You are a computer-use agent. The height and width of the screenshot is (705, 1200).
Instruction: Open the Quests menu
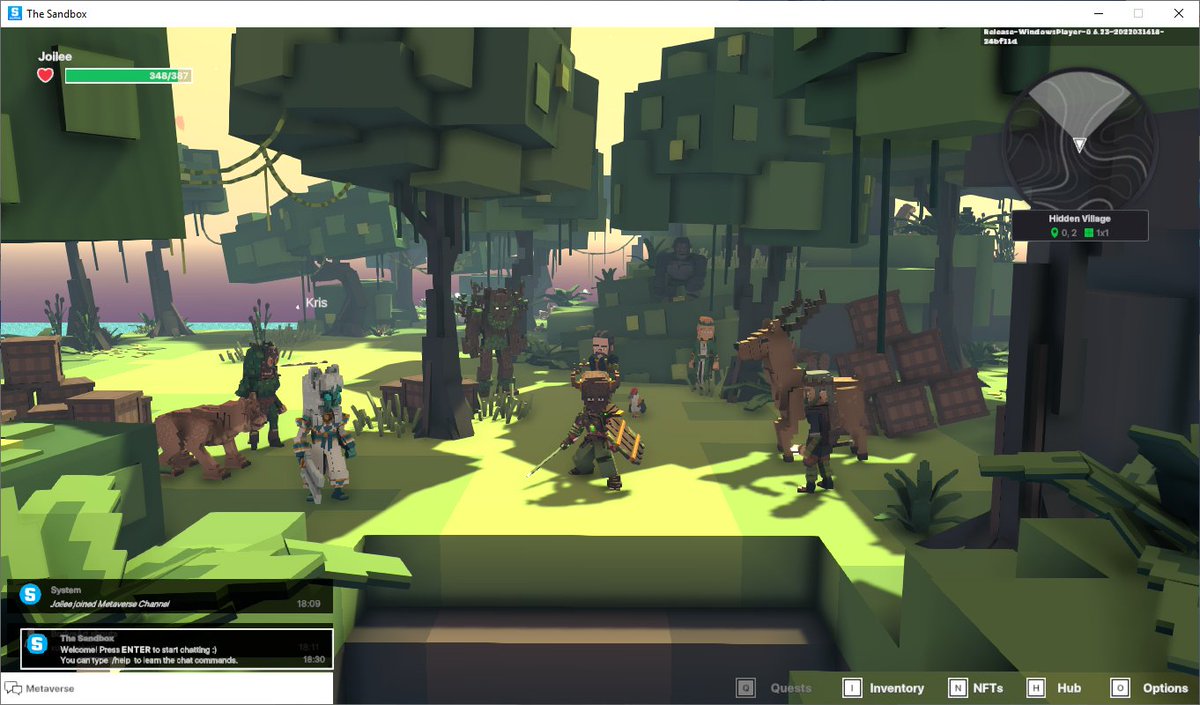[x=791, y=688]
